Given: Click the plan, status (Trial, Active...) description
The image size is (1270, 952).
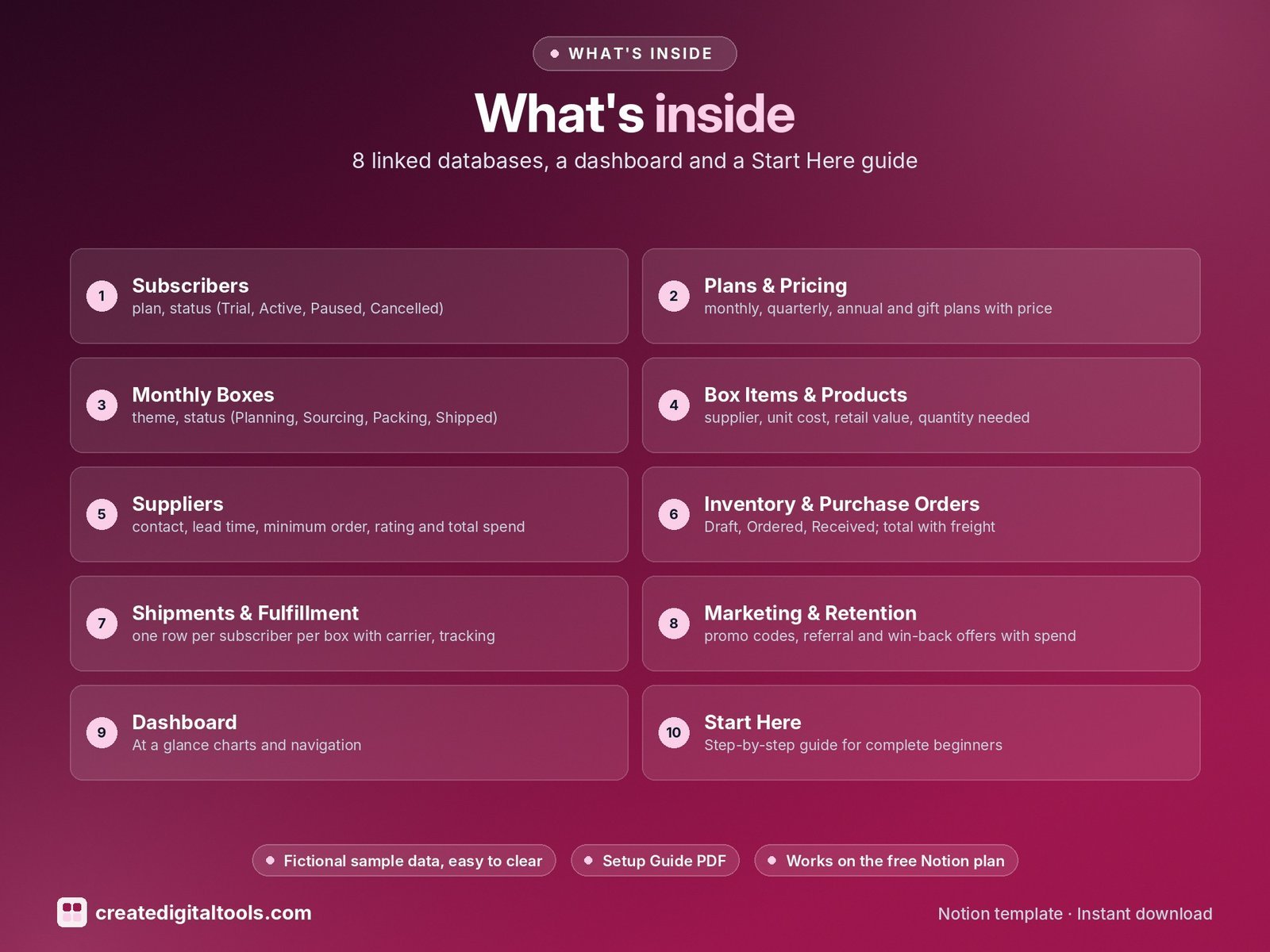Looking at the screenshot, I should pos(287,309).
